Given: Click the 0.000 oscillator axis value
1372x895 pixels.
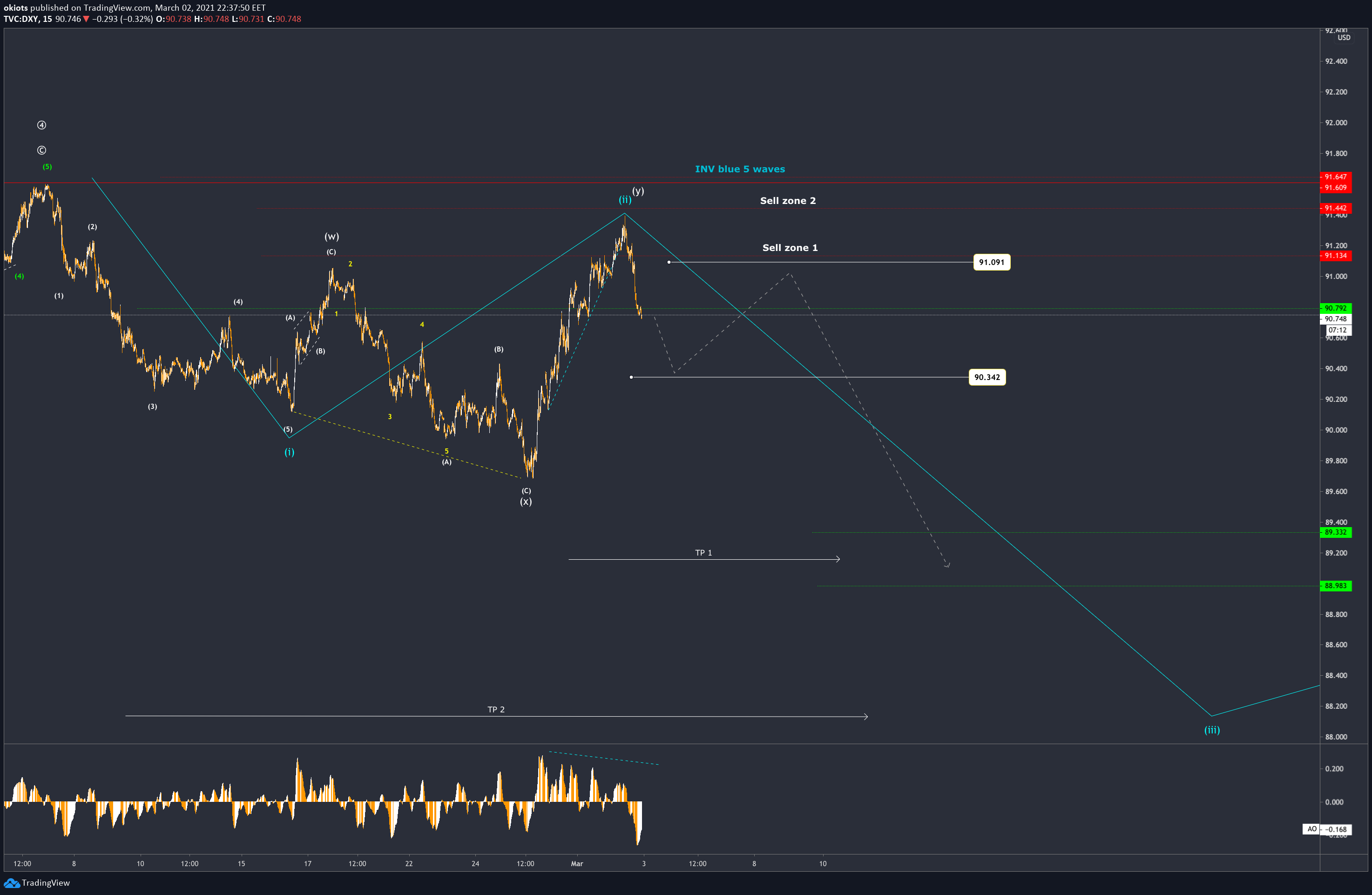Looking at the screenshot, I should pyautogui.click(x=1335, y=802).
